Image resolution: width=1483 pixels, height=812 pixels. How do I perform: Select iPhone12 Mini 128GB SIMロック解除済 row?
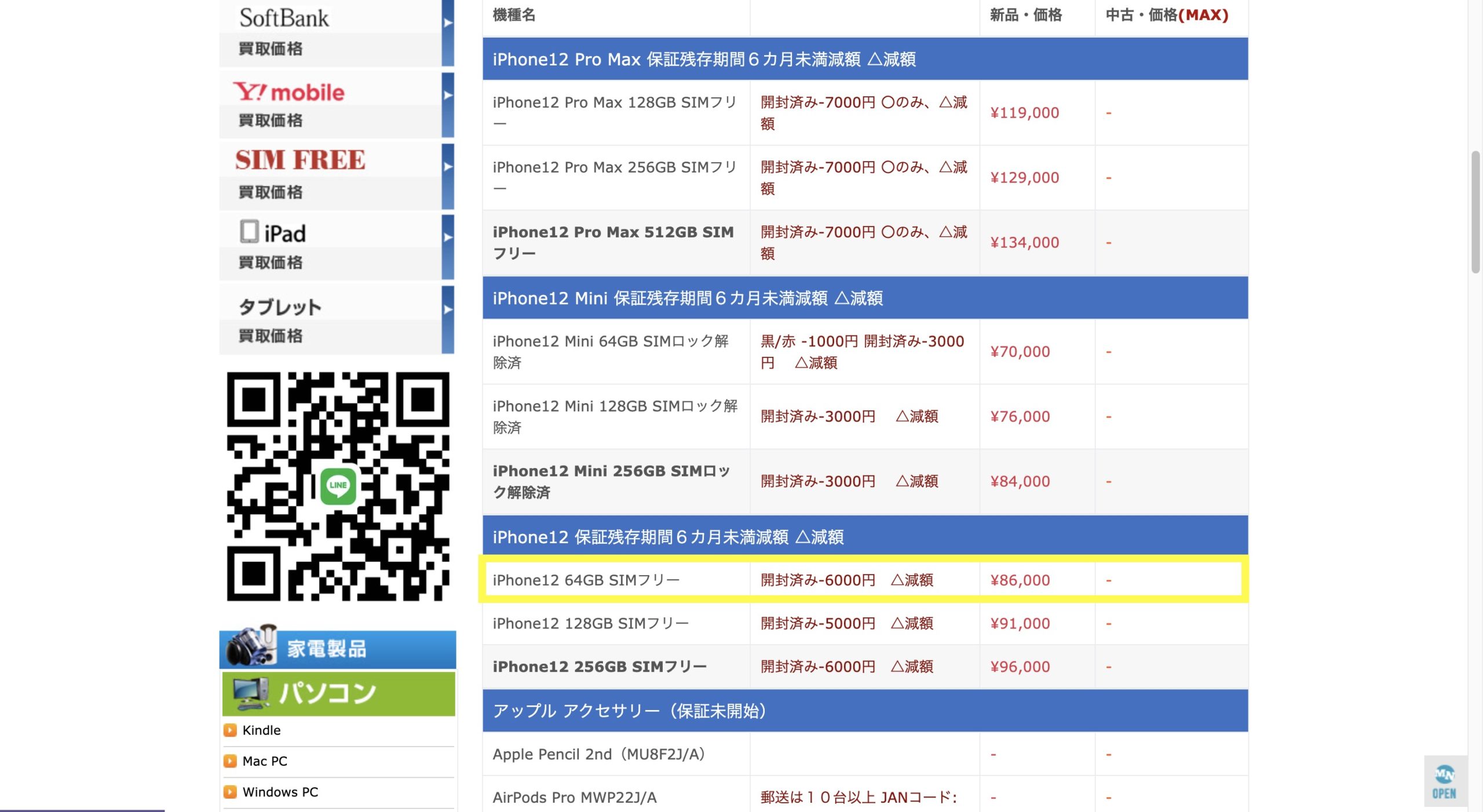[865, 416]
